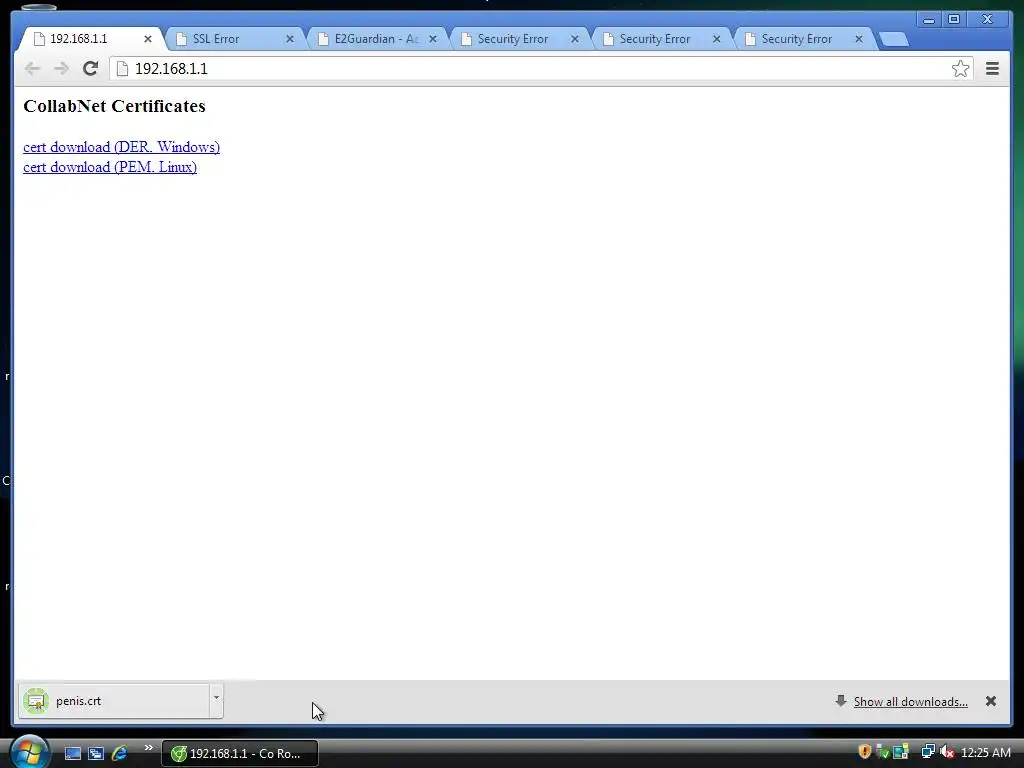Open the downloaded .crt file in the download bar
The image size is (1024, 768).
pos(114,701)
